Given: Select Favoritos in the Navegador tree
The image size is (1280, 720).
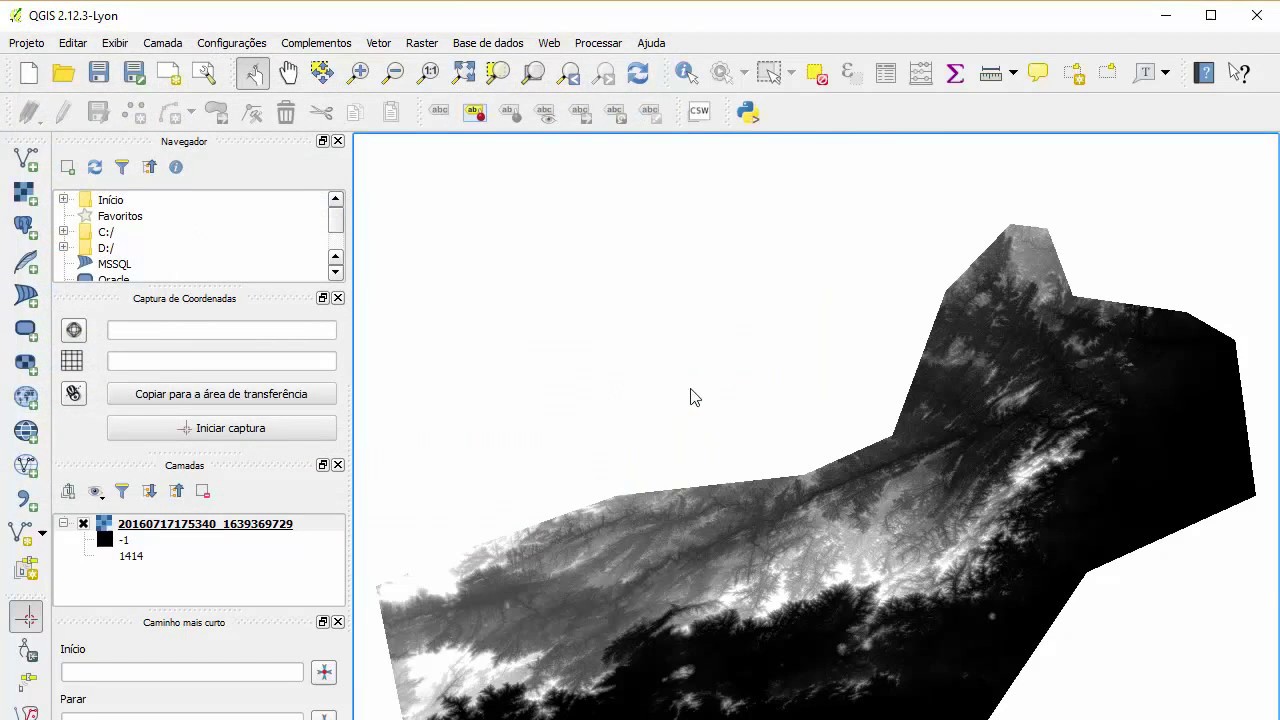Looking at the screenshot, I should (x=120, y=216).
